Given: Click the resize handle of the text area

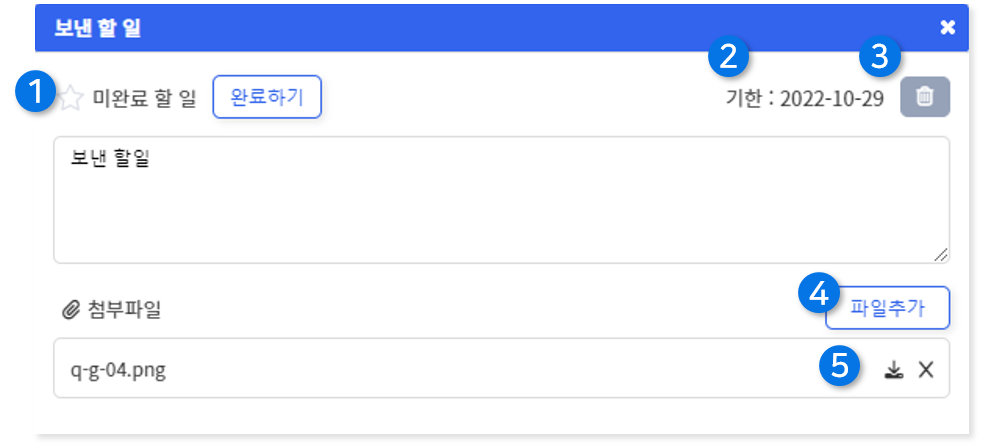Looking at the screenshot, I should point(941,254).
